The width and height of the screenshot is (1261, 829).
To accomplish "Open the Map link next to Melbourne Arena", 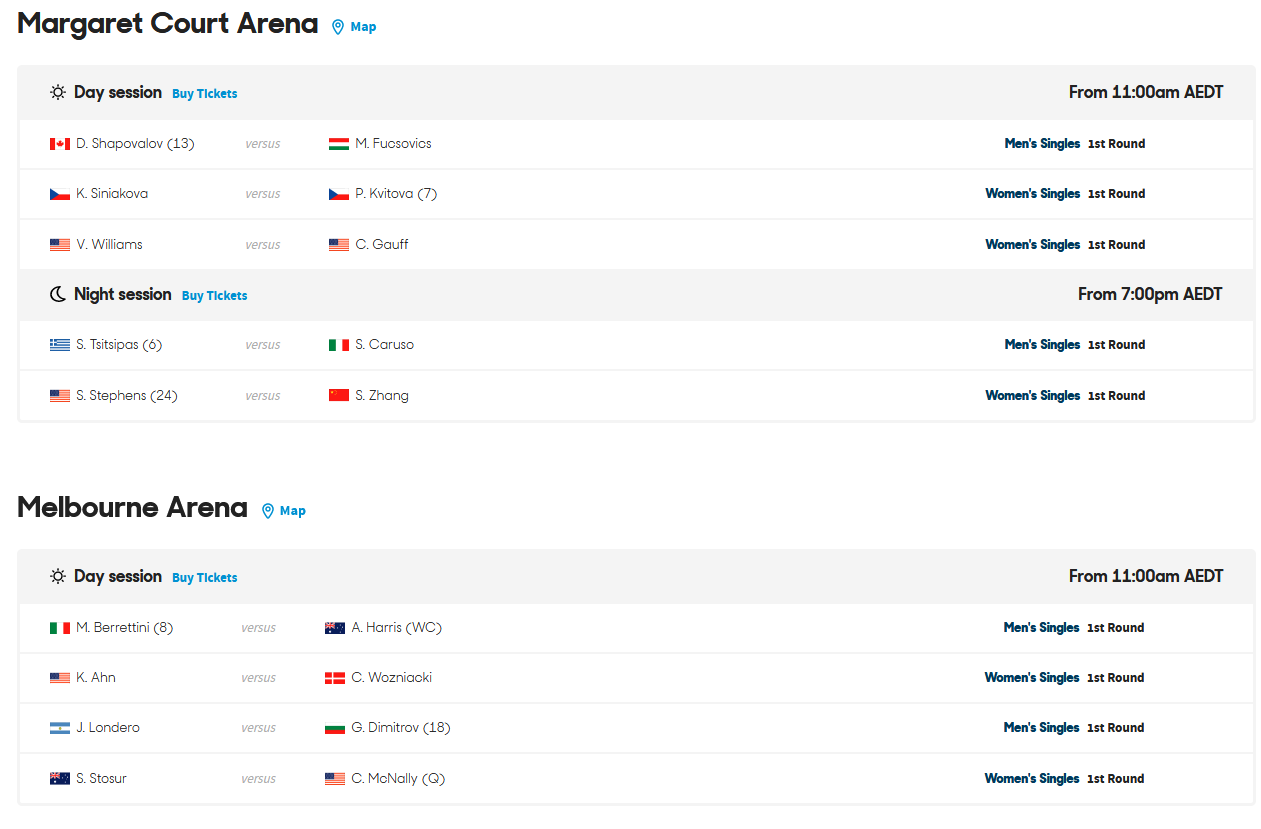I will click(293, 511).
